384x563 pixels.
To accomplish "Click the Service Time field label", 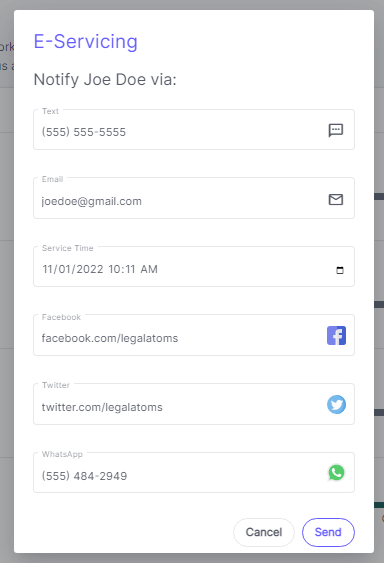I will 68,248.
